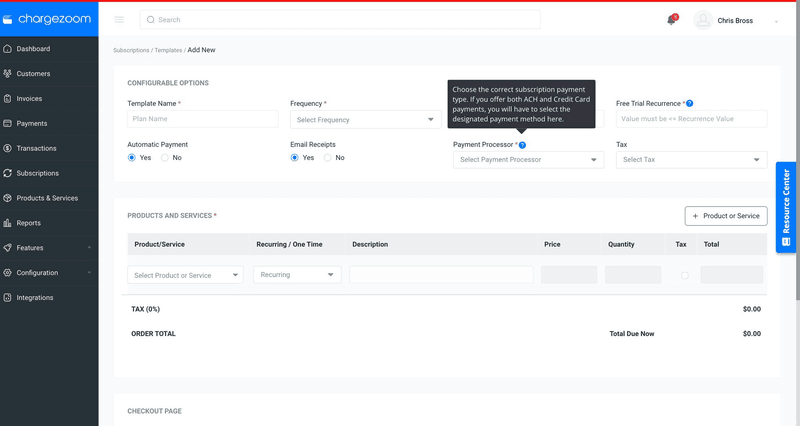Screen dimensions: 800x426
Task: Click the product Price field
Action: pos(569,274)
